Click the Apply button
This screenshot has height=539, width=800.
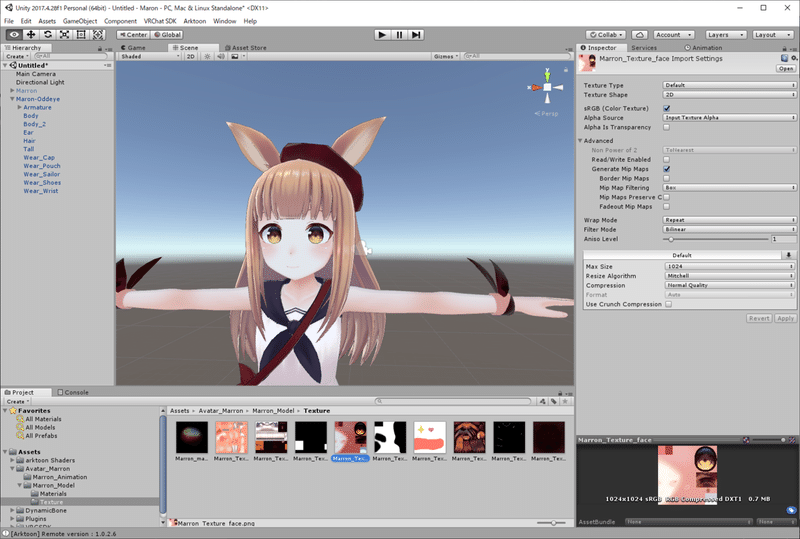[x=785, y=318]
